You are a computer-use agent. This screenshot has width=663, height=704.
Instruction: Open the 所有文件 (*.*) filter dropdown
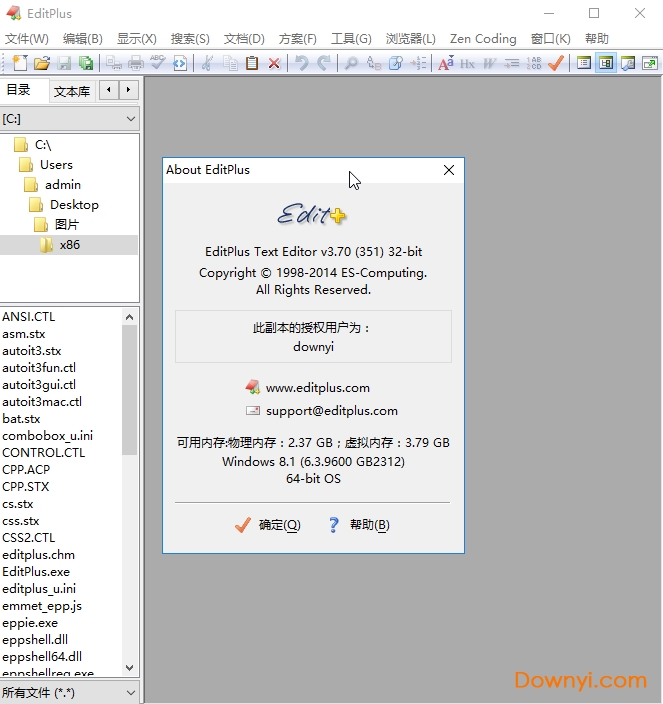point(69,693)
